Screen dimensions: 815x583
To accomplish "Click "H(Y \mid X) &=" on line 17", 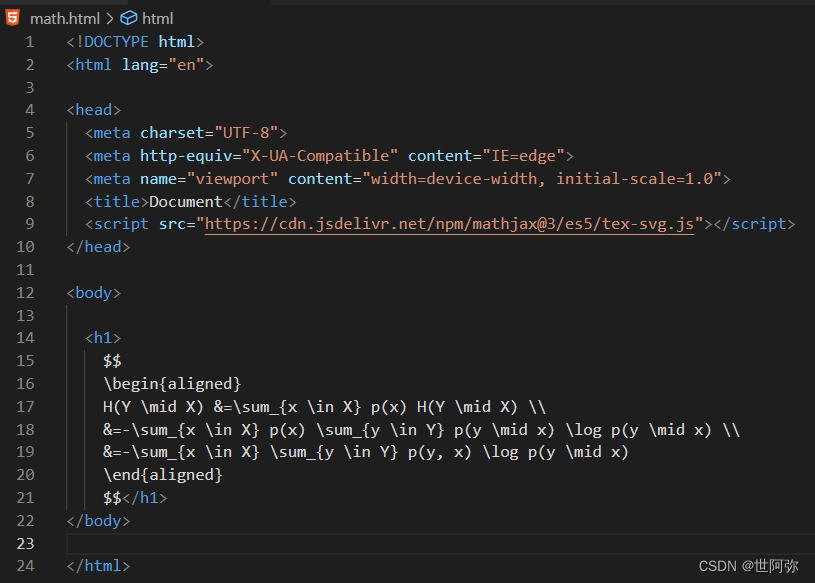I will pyautogui.click(x=168, y=407).
